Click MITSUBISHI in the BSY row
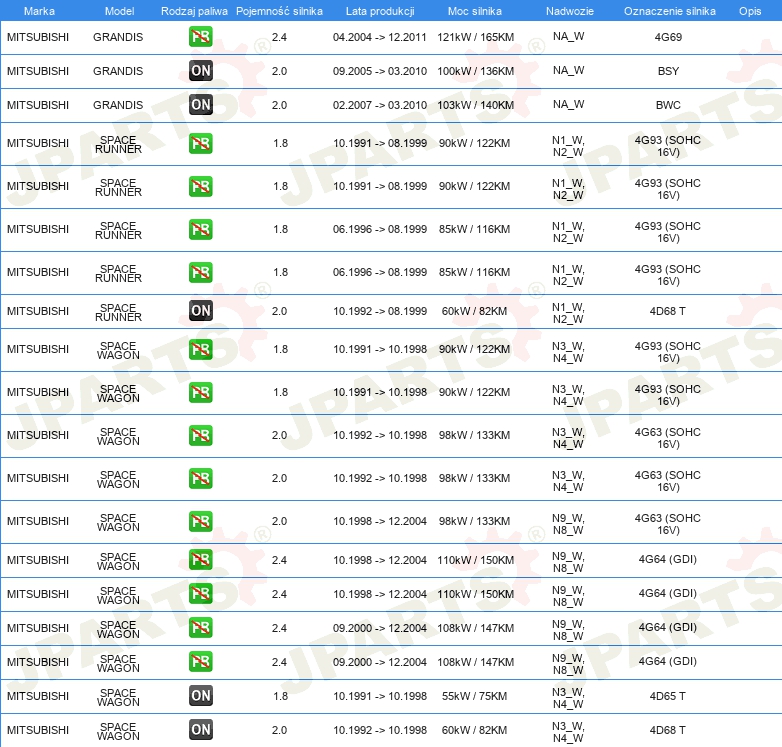 [38, 71]
